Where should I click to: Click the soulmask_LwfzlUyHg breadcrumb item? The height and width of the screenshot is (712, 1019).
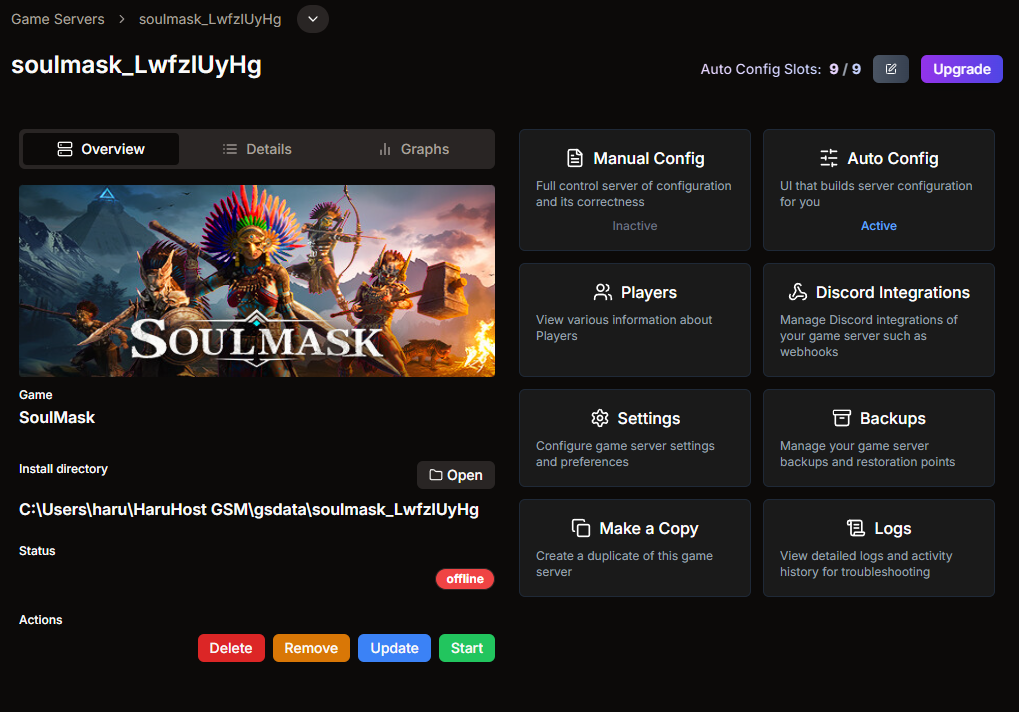click(x=210, y=19)
